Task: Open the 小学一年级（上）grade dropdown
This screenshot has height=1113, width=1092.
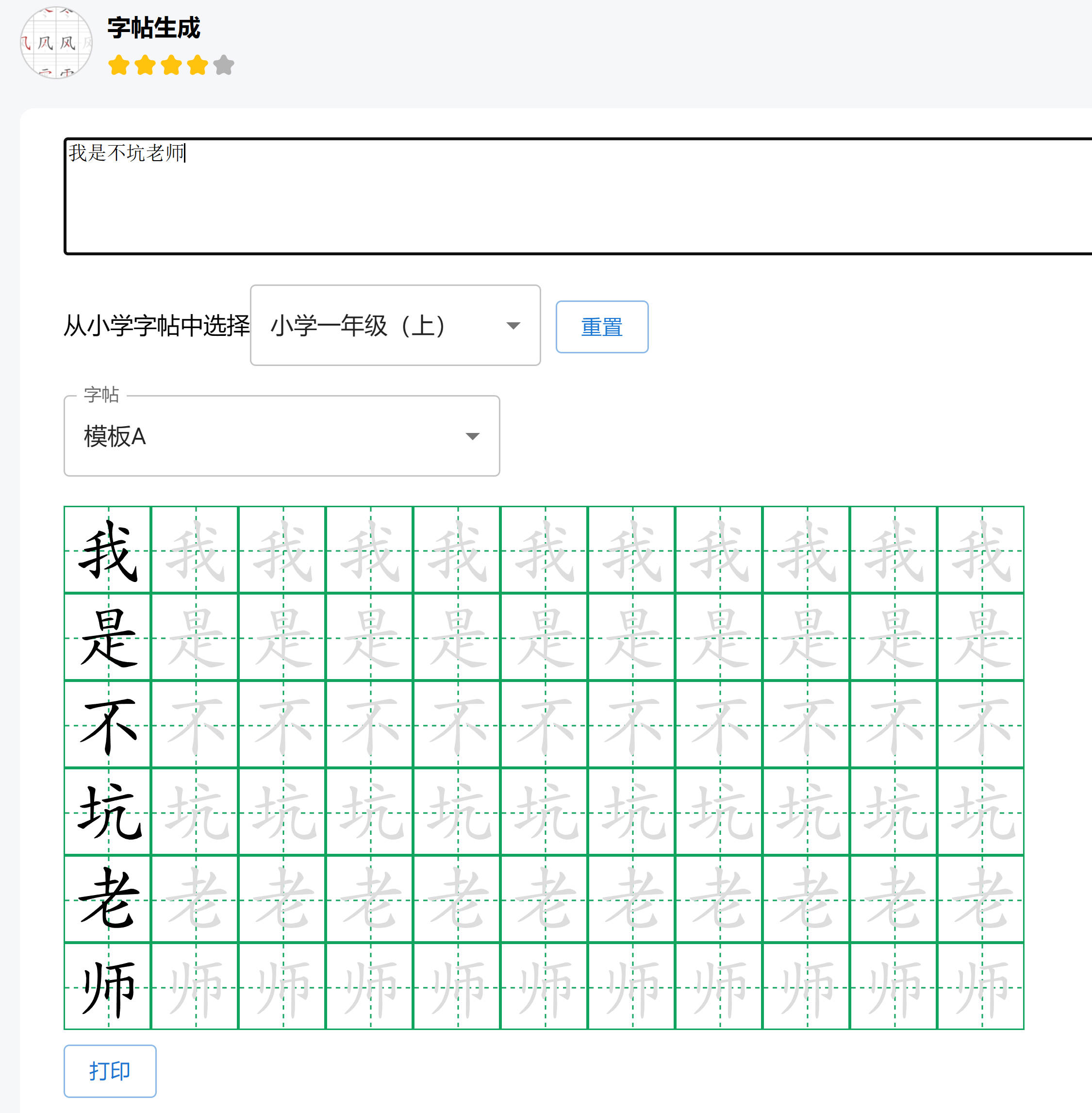Action: tap(395, 325)
